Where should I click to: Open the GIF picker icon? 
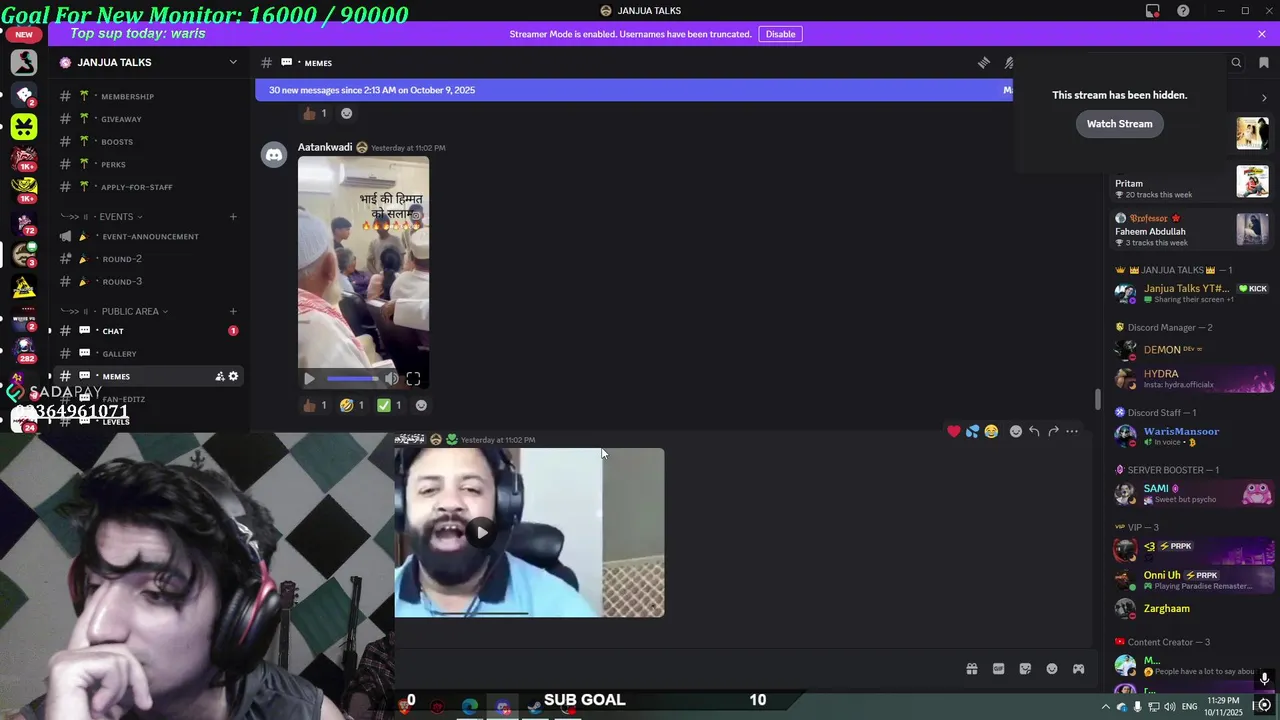998,669
